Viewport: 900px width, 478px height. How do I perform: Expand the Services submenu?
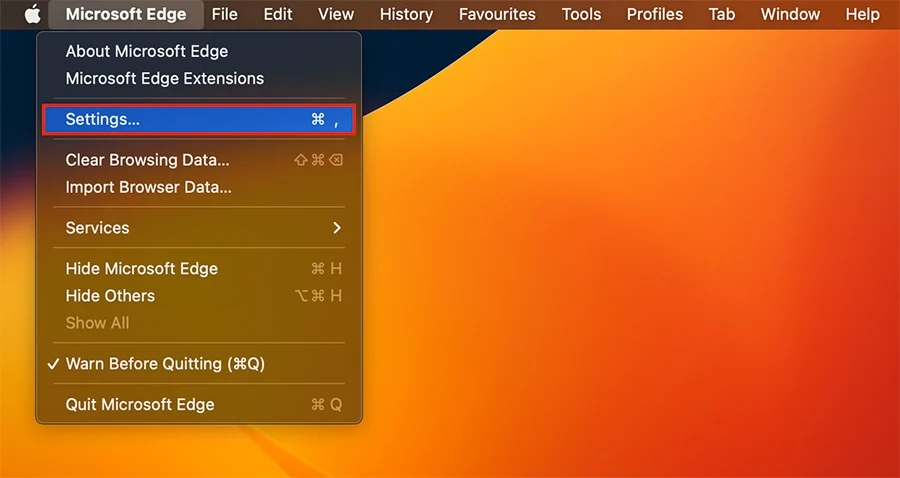[199, 228]
